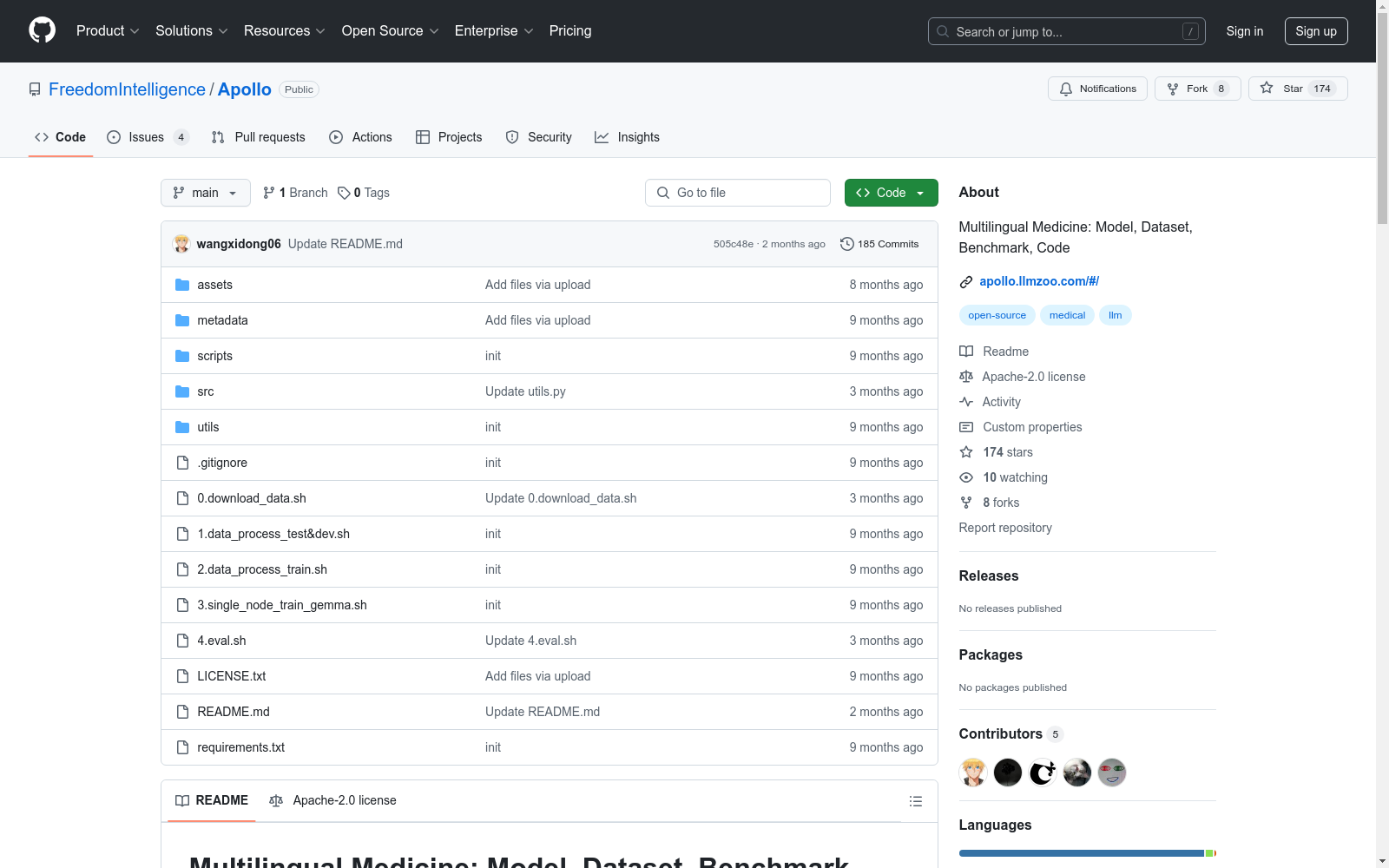
Task: Open the apollo.llmzoo.com website link
Action: tap(1039, 281)
